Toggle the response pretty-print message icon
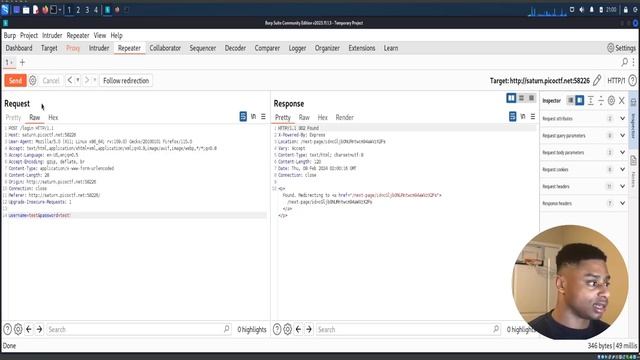This screenshot has width=640, height=360. pyautogui.click(x=513, y=117)
